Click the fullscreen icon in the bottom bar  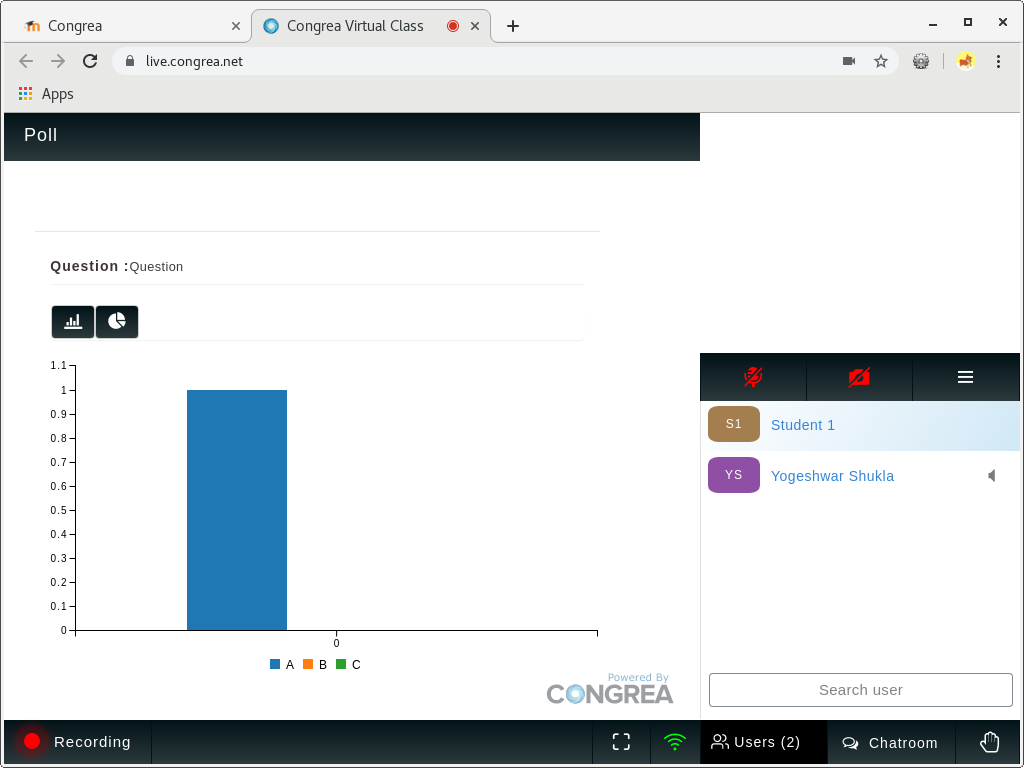(620, 742)
